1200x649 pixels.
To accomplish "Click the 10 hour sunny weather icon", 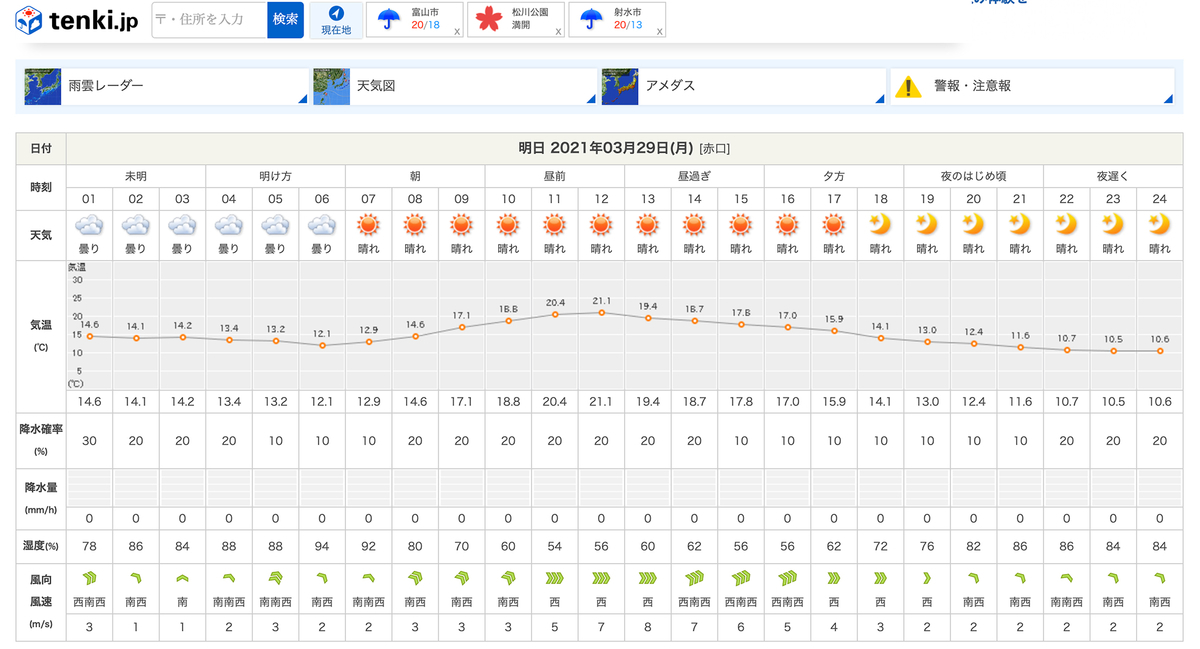I will [x=508, y=224].
